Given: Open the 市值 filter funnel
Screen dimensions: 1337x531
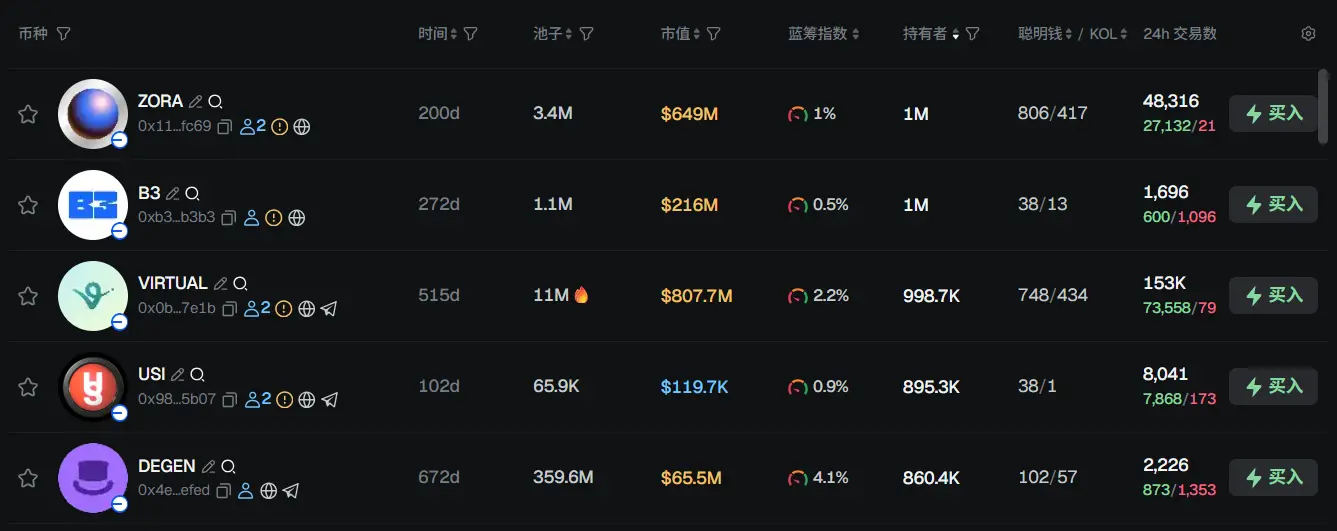Looking at the screenshot, I should point(714,34).
